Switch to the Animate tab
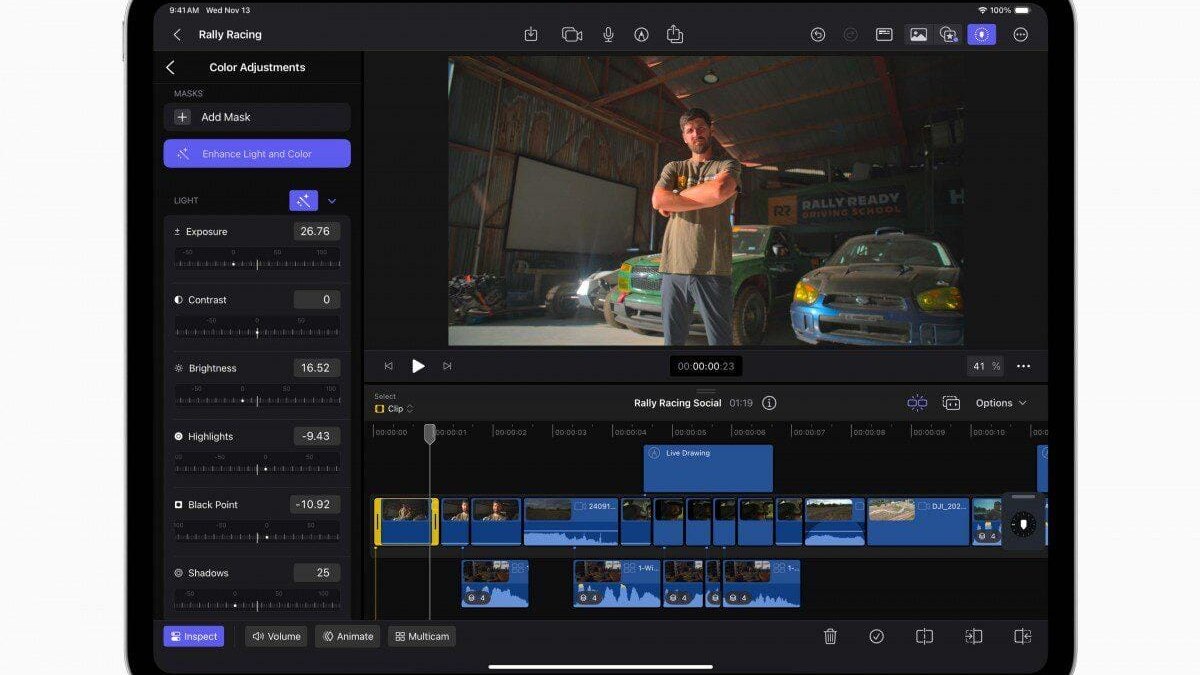This screenshot has width=1200, height=675. point(347,636)
